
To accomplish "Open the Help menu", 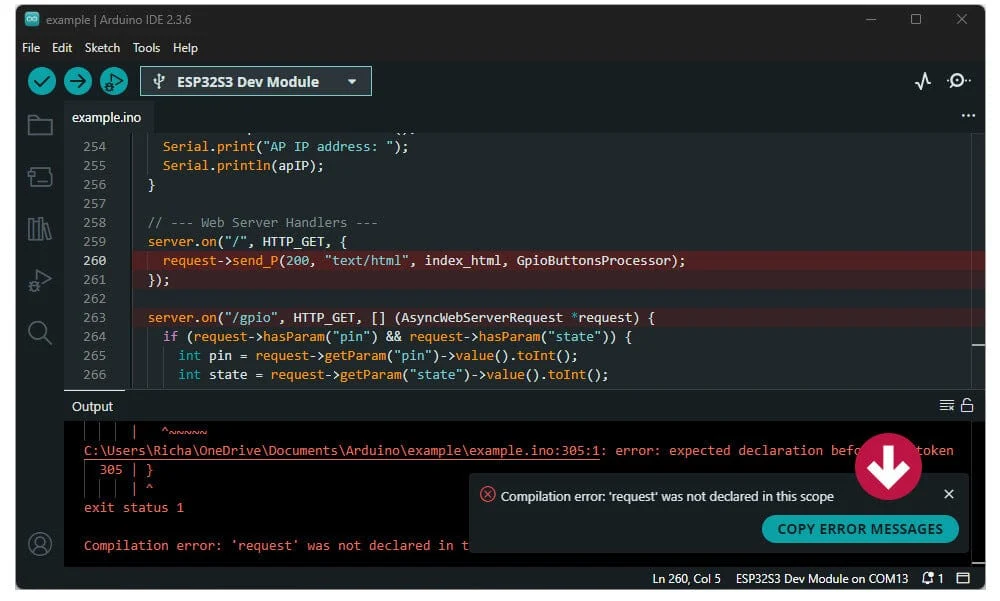I will point(185,48).
